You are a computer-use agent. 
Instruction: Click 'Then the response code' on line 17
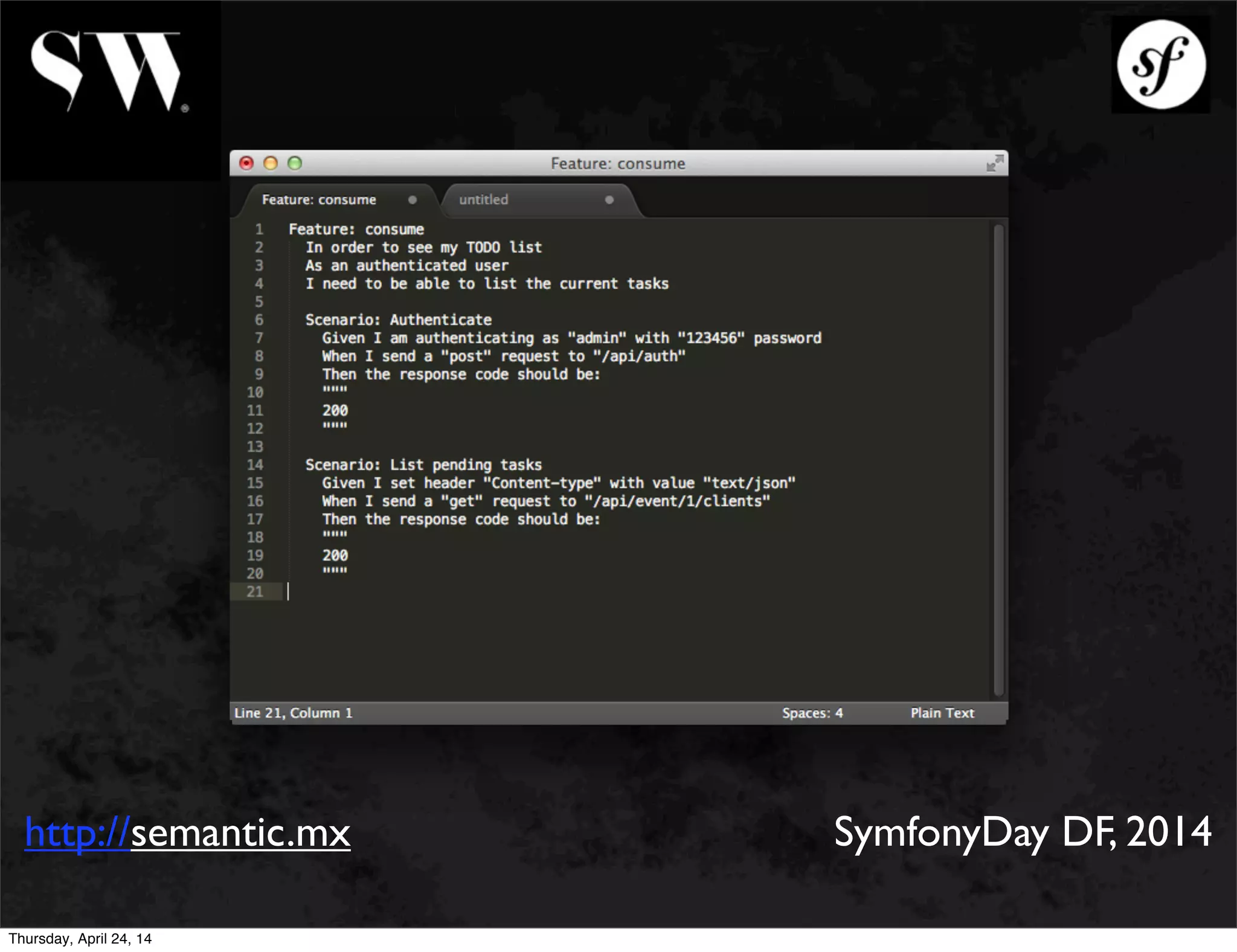pos(461,519)
